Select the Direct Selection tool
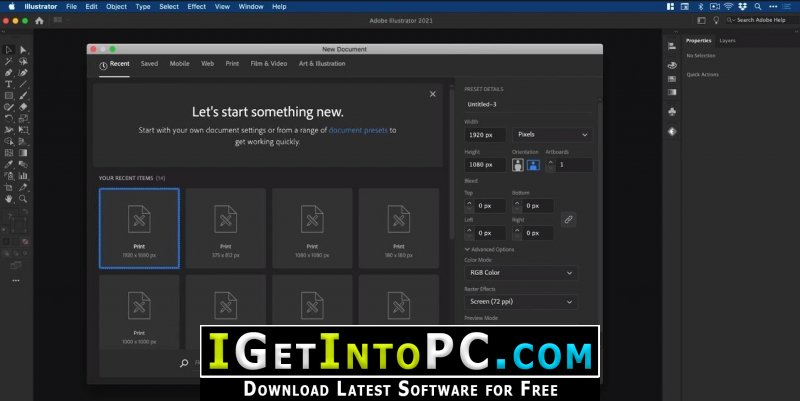 coord(23,49)
